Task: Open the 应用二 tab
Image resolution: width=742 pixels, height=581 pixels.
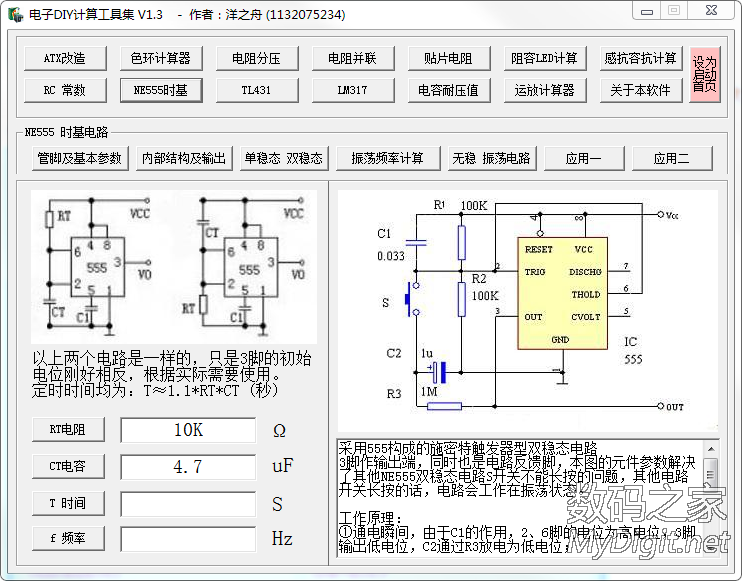Action: coord(672,158)
